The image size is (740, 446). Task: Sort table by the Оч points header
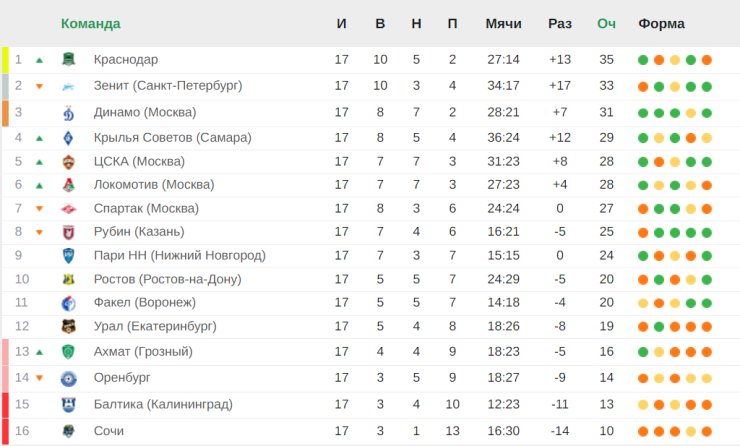[x=606, y=24]
